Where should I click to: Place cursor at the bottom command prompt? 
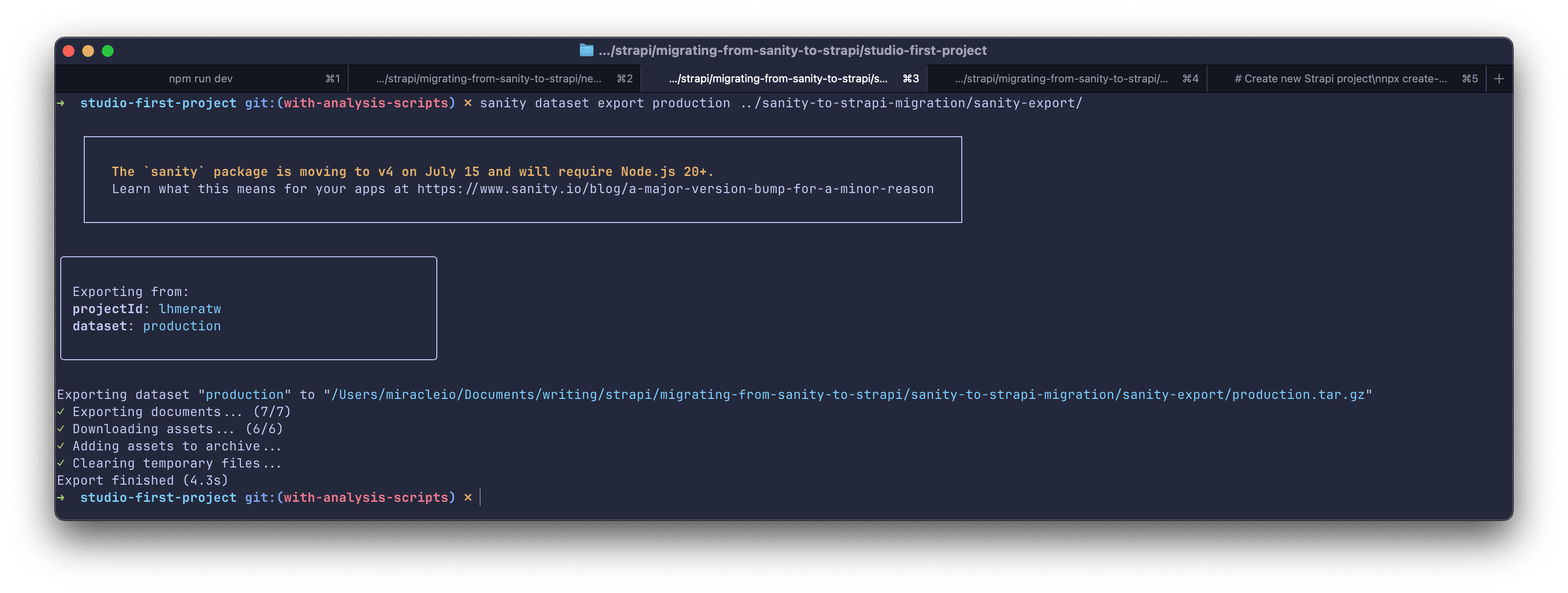pyautogui.click(x=480, y=497)
